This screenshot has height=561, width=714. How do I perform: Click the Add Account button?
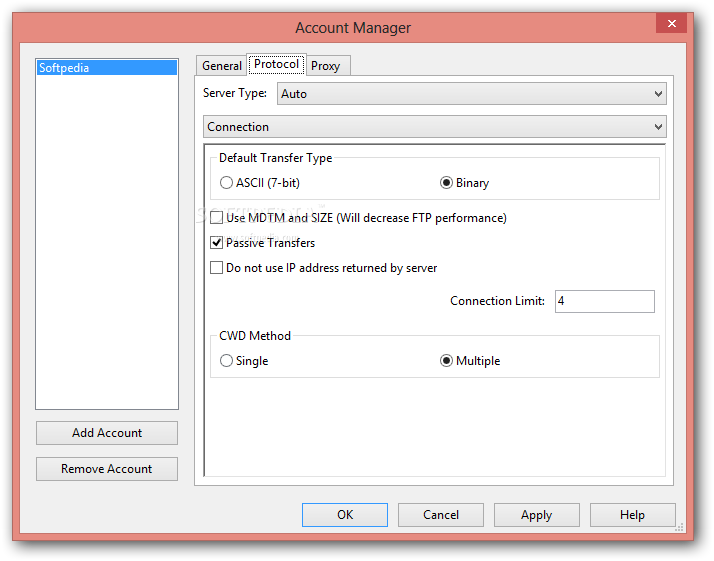(x=107, y=433)
